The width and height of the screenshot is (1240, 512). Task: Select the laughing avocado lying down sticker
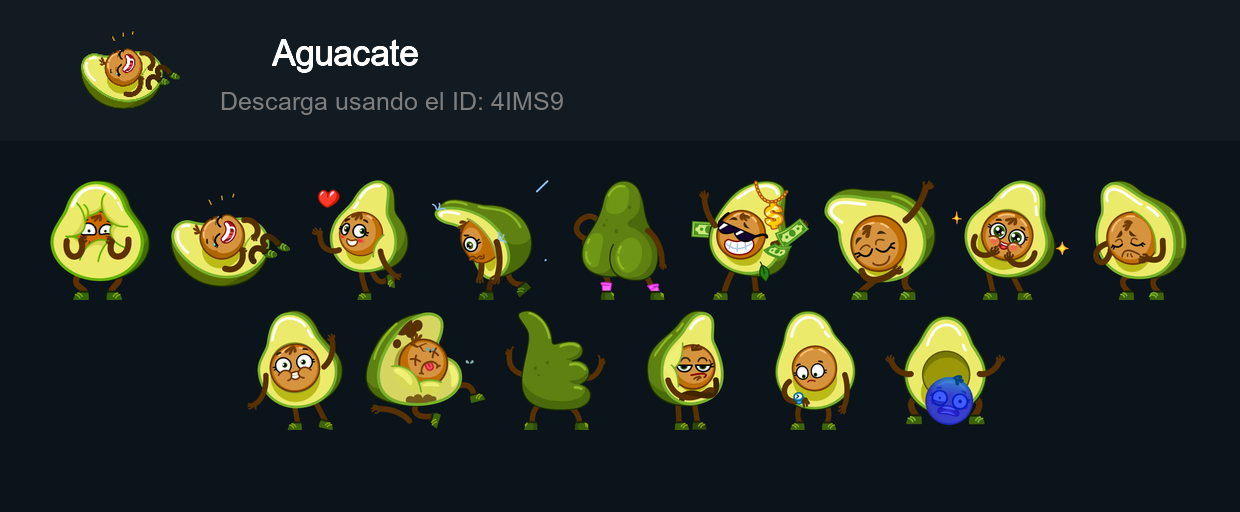229,240
